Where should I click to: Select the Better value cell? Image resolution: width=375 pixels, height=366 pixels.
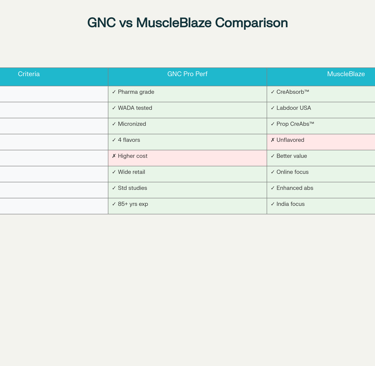321,158
